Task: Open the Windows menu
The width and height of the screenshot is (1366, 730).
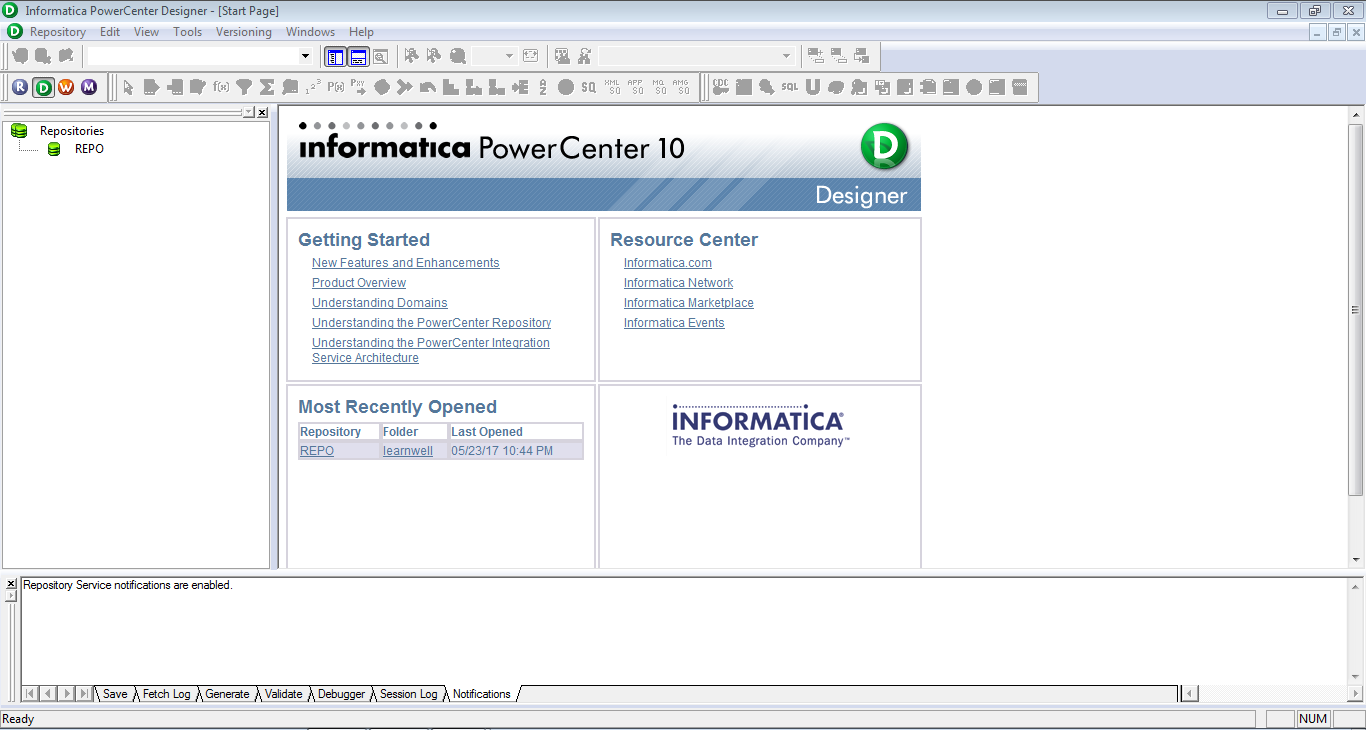Action: click(x=311, y=32)
